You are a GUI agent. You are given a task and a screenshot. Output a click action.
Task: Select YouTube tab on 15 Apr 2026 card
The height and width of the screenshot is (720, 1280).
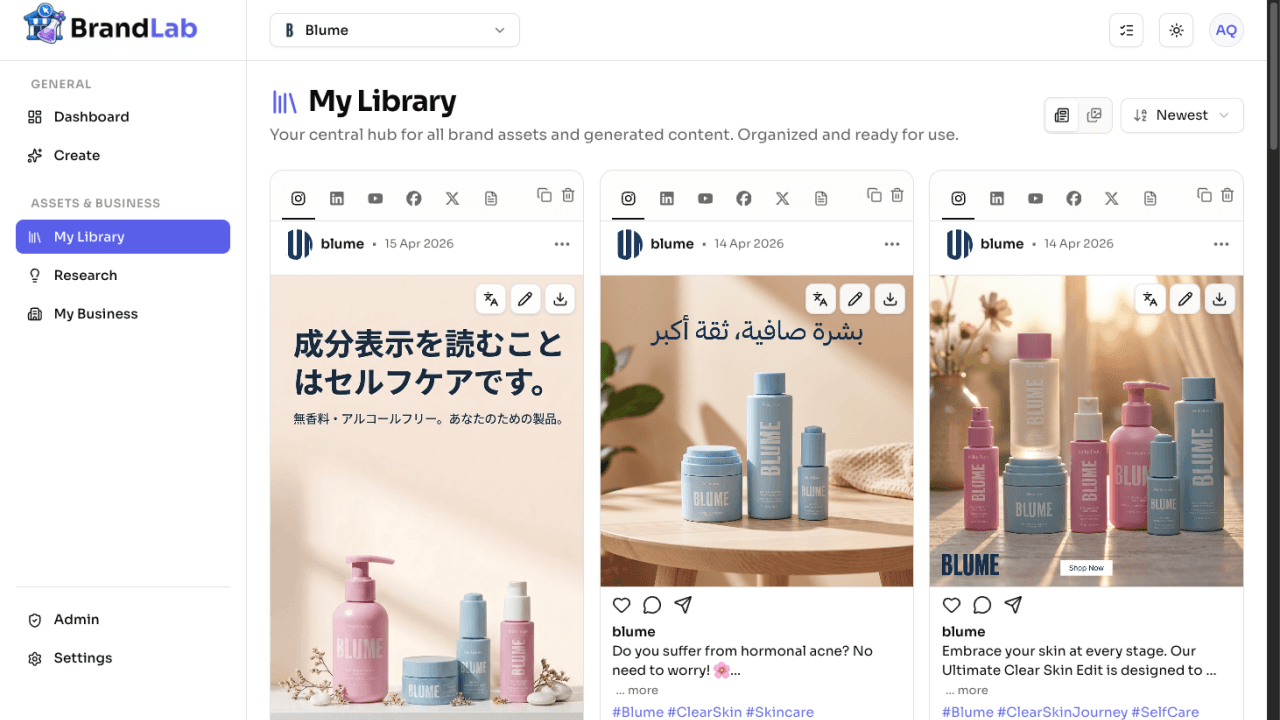click(375, 198)
